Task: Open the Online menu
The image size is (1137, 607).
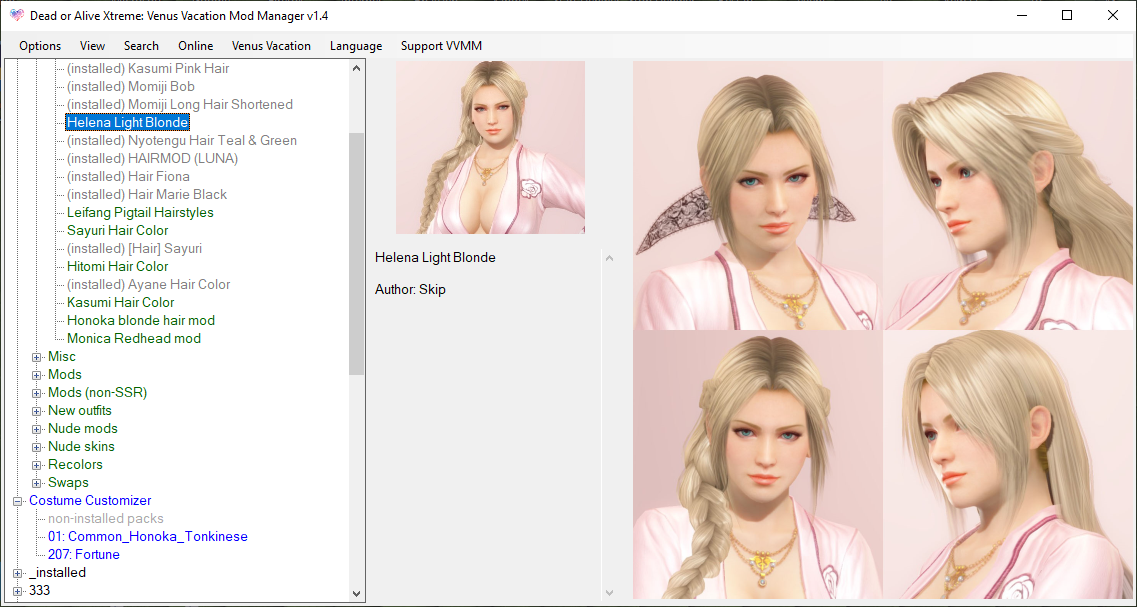Action: (x=196, y=46)
